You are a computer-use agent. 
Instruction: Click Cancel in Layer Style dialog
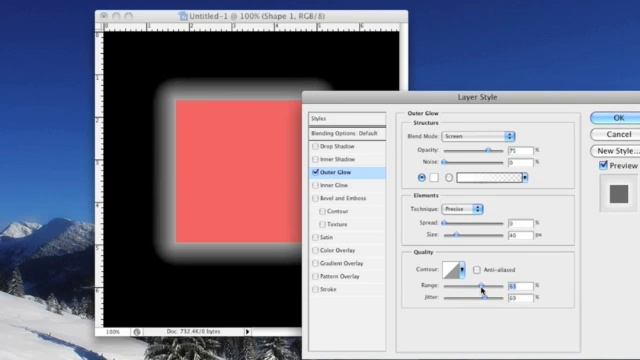coord(616,134)
